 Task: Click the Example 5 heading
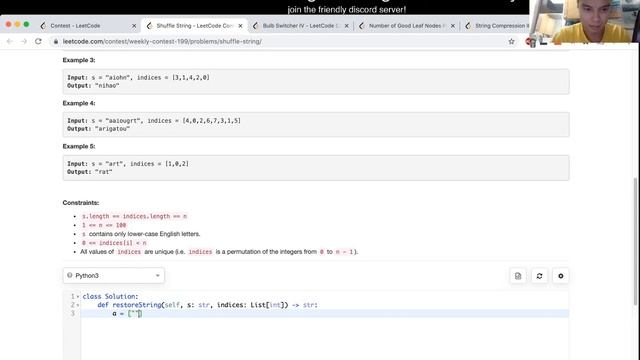(79, 146)
